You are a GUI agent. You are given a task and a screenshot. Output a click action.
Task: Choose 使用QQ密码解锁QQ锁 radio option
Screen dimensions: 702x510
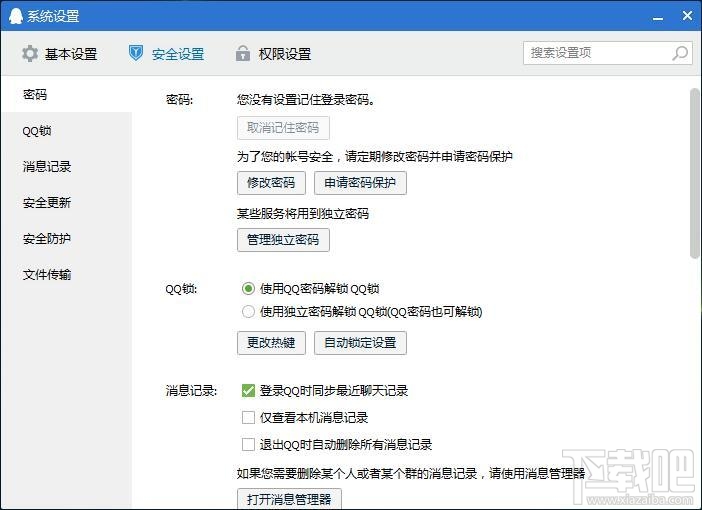(248, 288)
